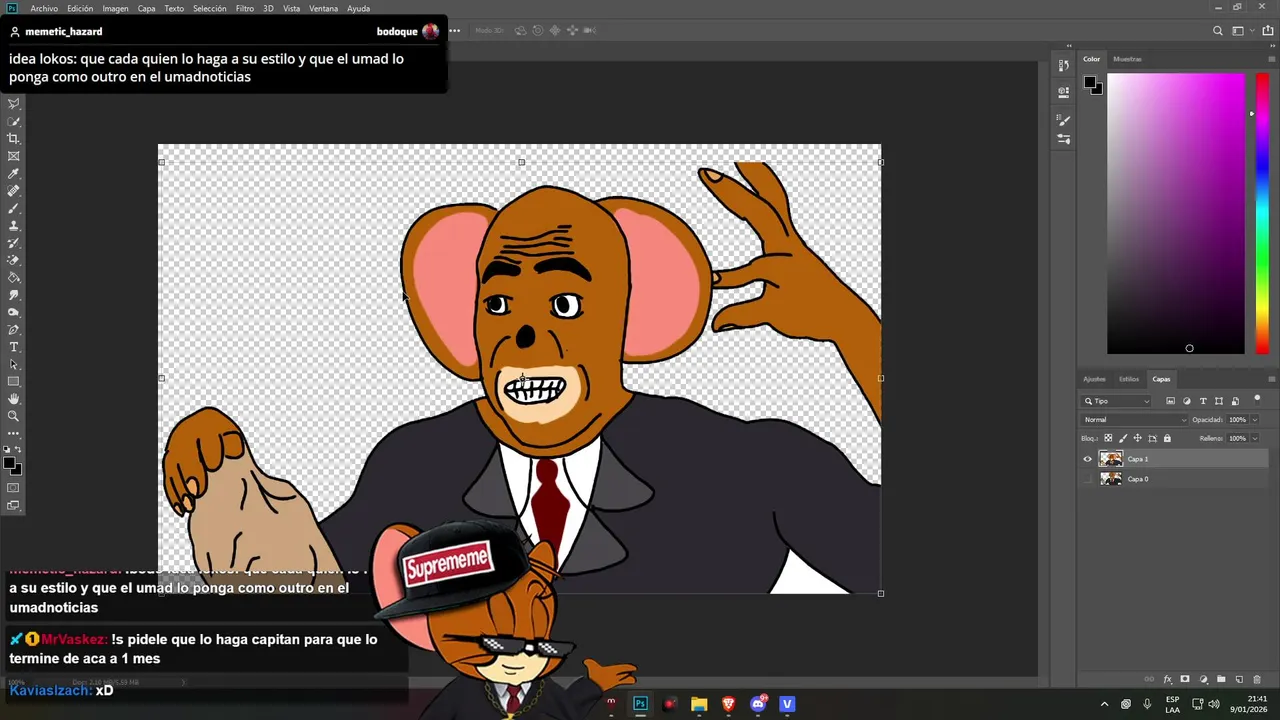Select the Healing Brush tool
The width and height of the screenshot is (1280, 720).
coord(14,191)
